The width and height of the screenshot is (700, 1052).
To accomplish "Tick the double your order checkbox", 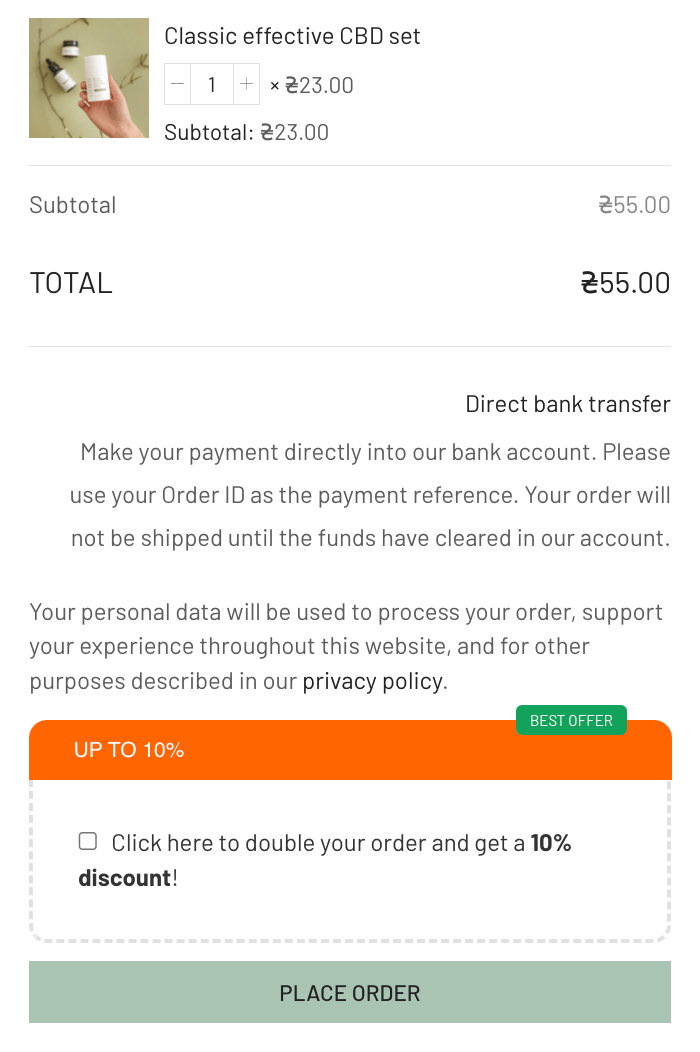I will (88, 842).
